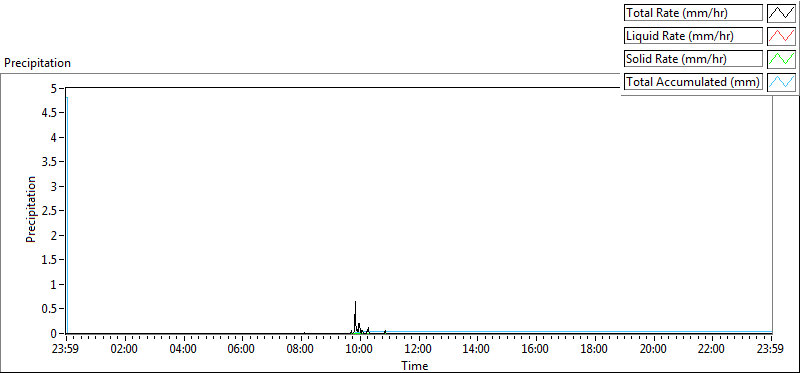
Task: Click the starting 23:59 x-axis label
Action: point(66,350)
